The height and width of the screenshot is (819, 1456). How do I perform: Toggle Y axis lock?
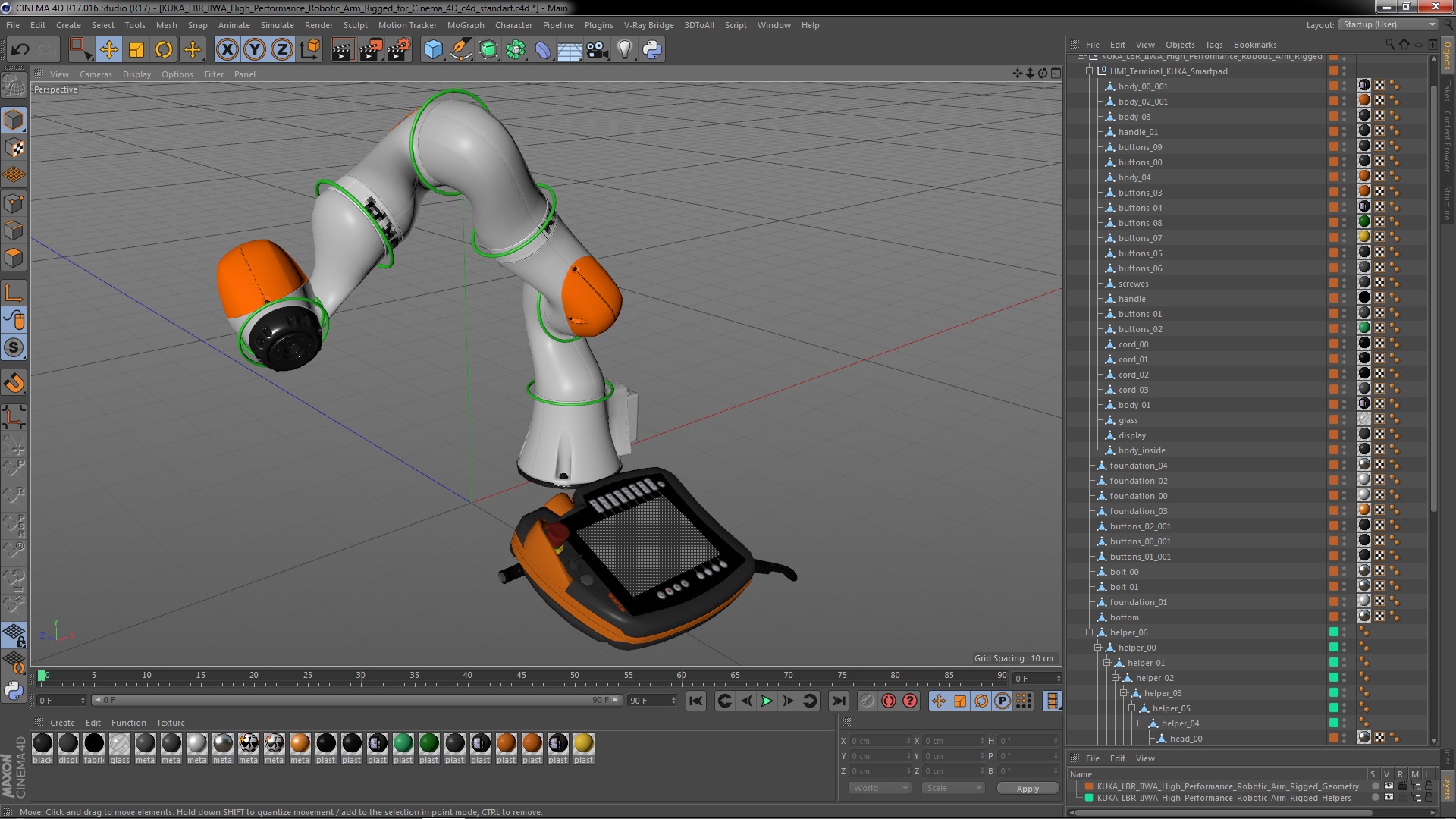point(255,50)
